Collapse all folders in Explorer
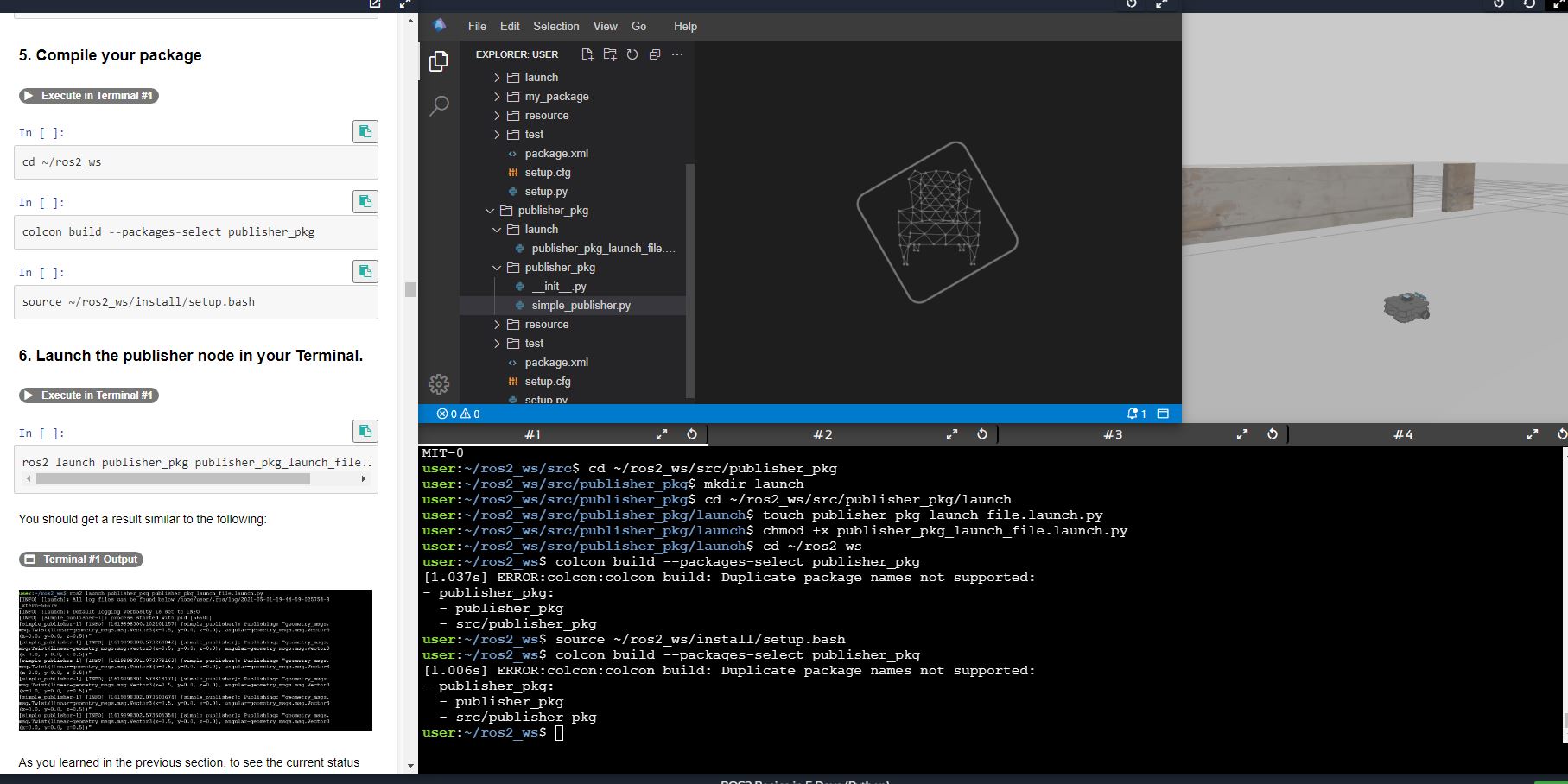1568x784 pixels. (655, 54)
